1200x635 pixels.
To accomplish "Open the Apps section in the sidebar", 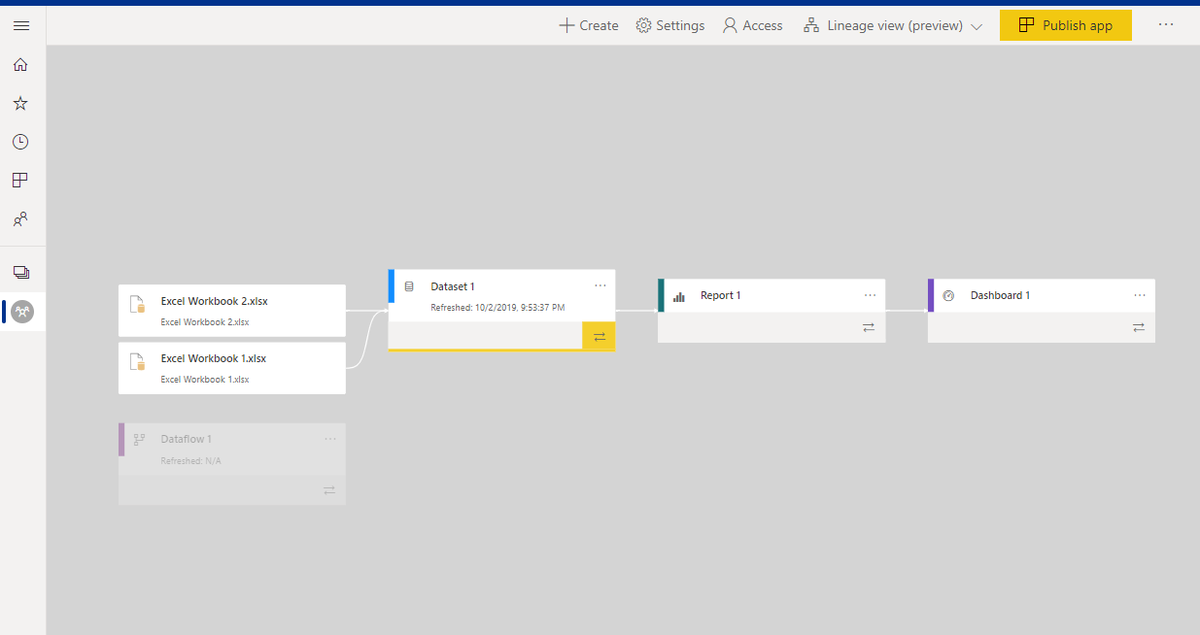I will [x=21, y=180].
